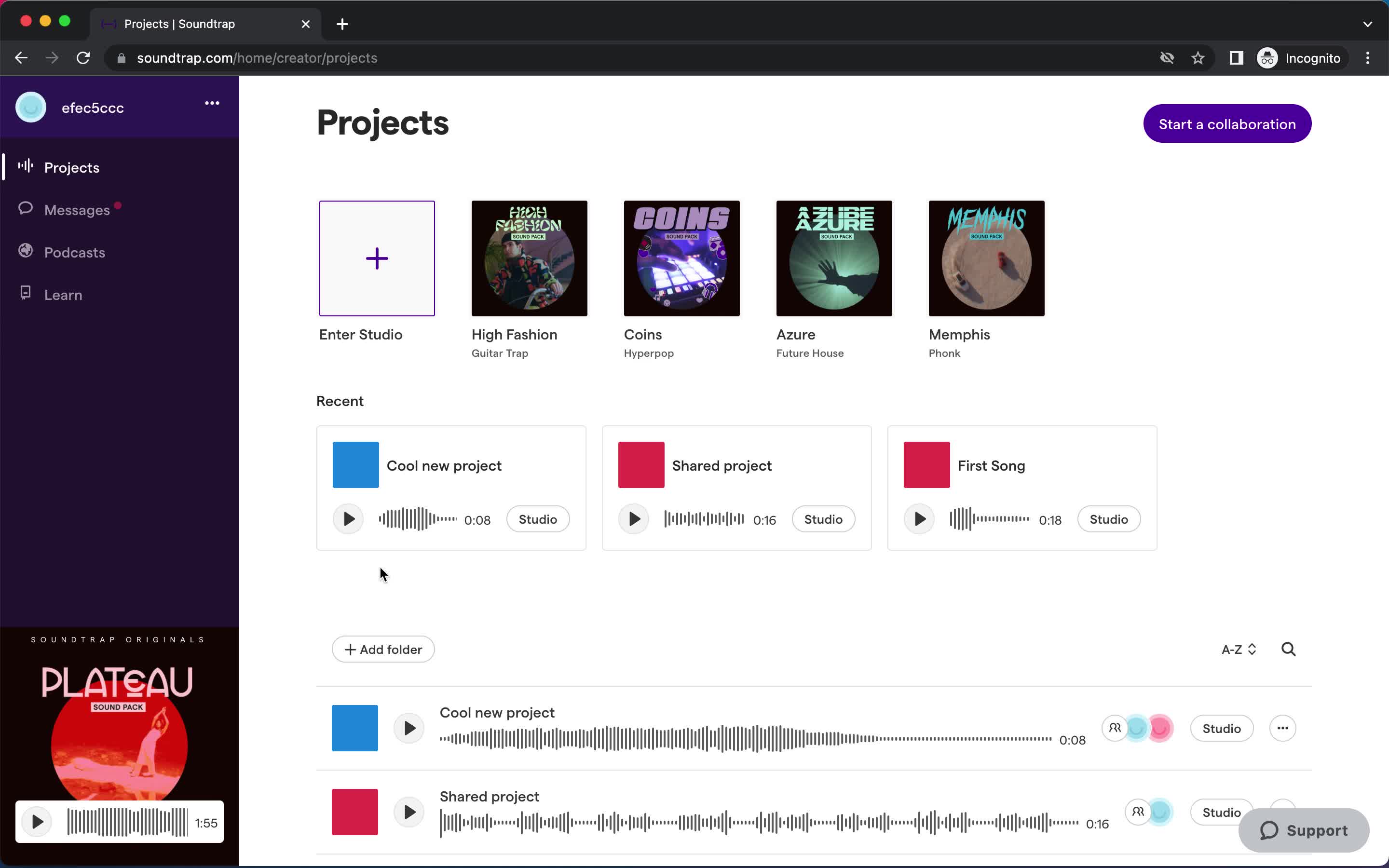This screenshot has width=1389, height=868.
Task: Click the Soundtrap Originals Plateau play button
Action: point(36,822)
